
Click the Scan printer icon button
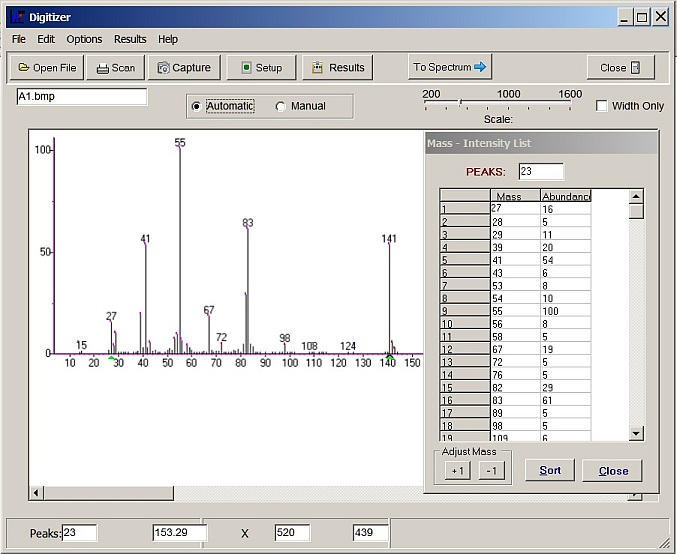tap(115, 68)
